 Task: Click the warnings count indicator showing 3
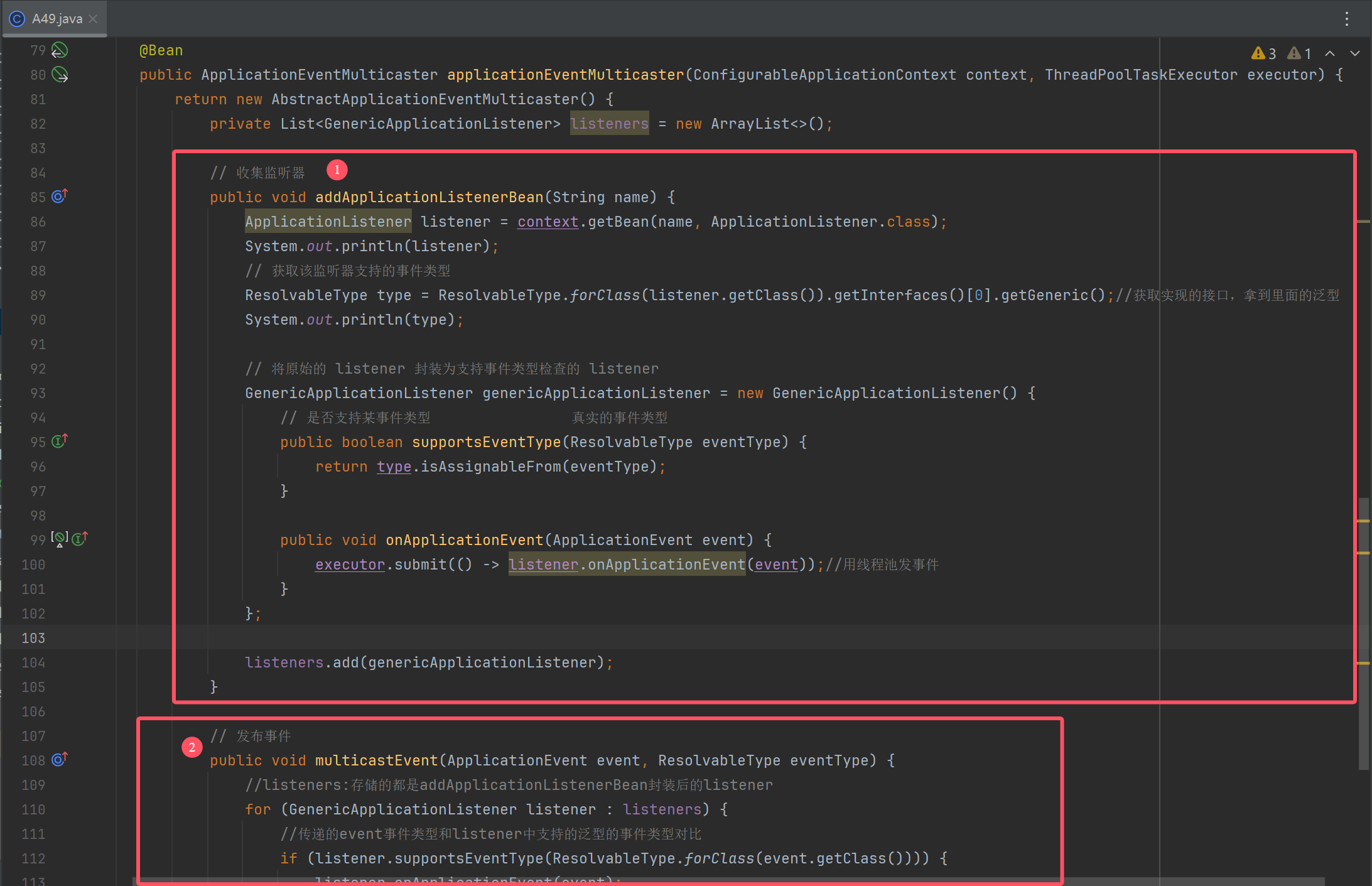click(1263, 53)
